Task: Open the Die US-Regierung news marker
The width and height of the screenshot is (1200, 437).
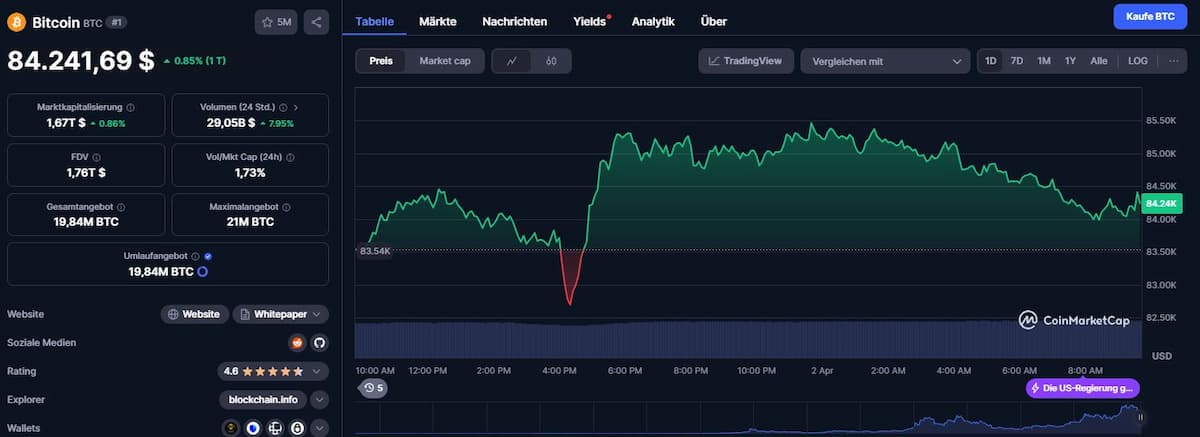Action: pos(1083,388)
